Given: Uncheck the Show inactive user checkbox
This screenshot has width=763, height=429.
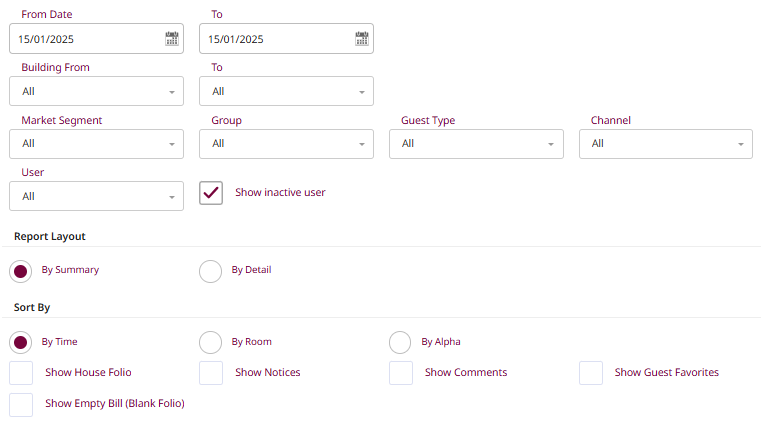Looking at the screenshot, I should tap(211, 193).
